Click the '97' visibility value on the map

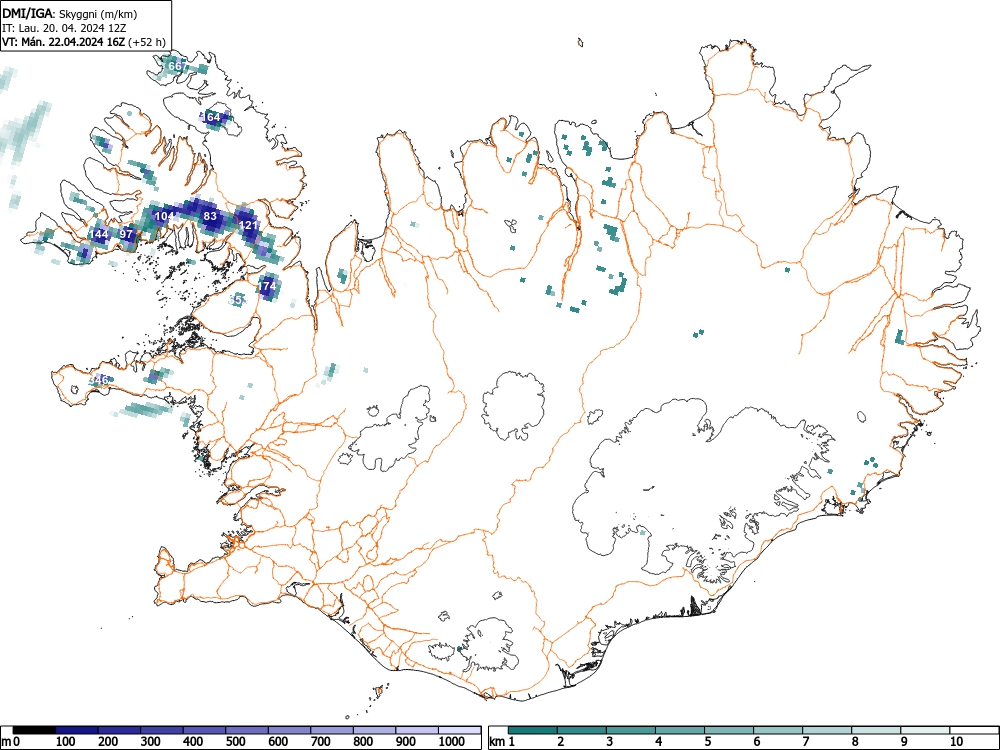(x=126, y=234)
